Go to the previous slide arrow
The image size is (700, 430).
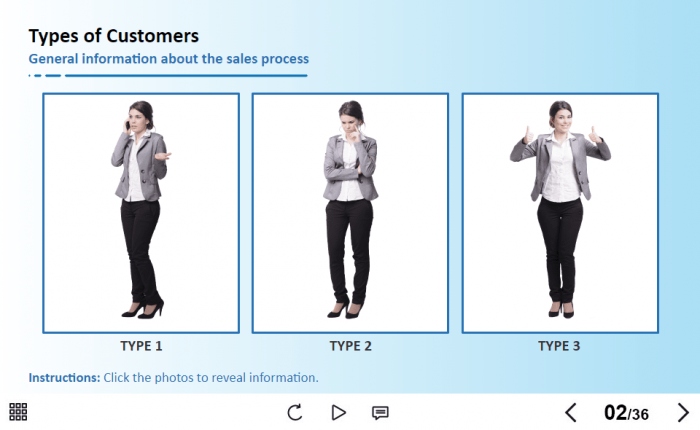pyautogui.click(x=571, y=412)
